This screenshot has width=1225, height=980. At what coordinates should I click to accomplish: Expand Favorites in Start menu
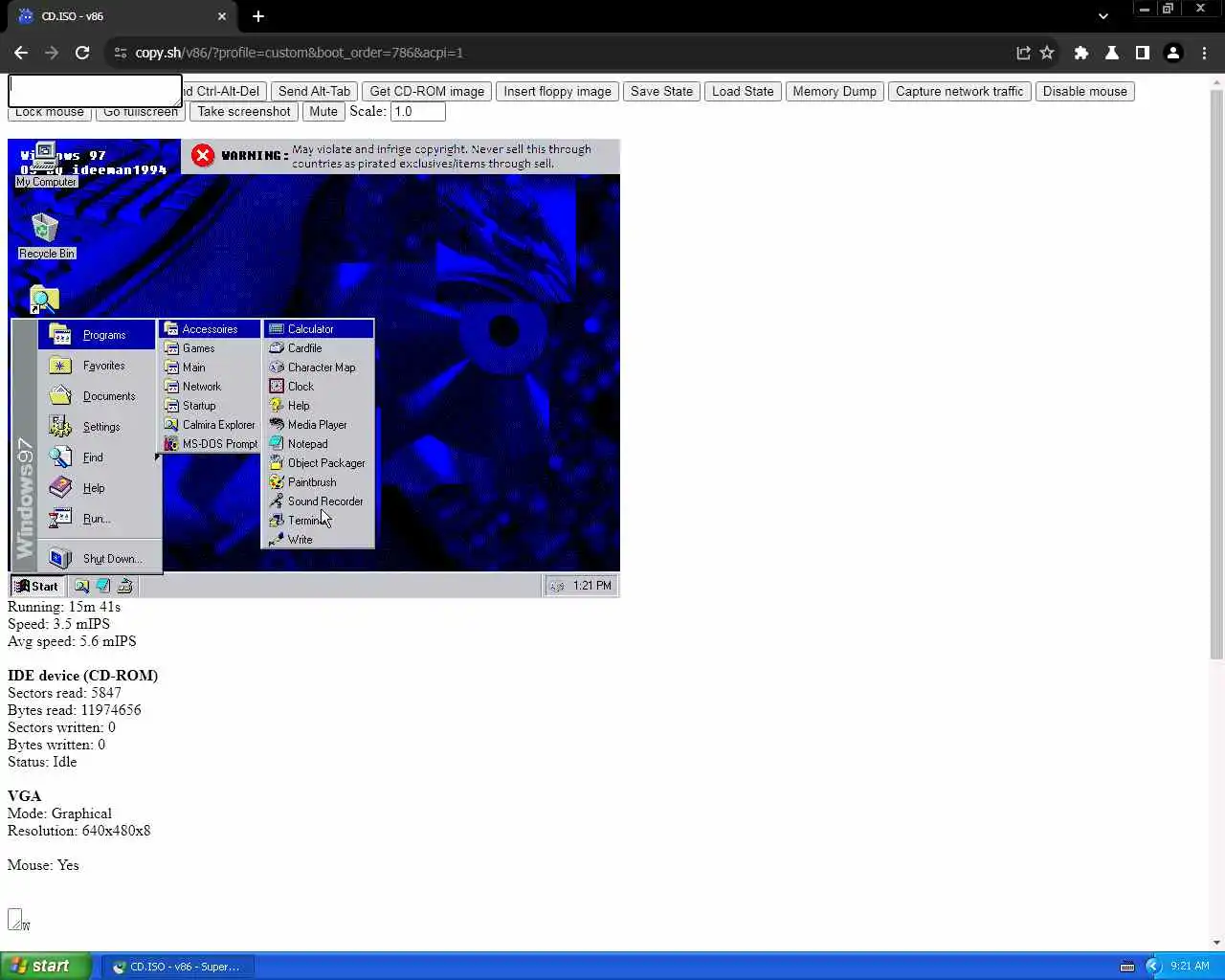pyautogui.click(x=98, y=366)
